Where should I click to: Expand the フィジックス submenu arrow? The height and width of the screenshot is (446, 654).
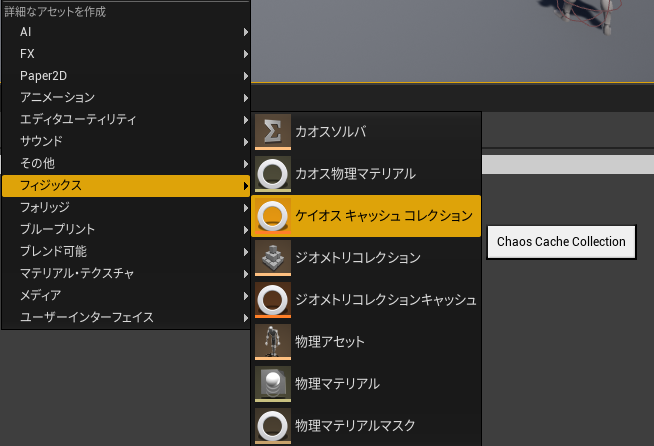click(246, 186)
